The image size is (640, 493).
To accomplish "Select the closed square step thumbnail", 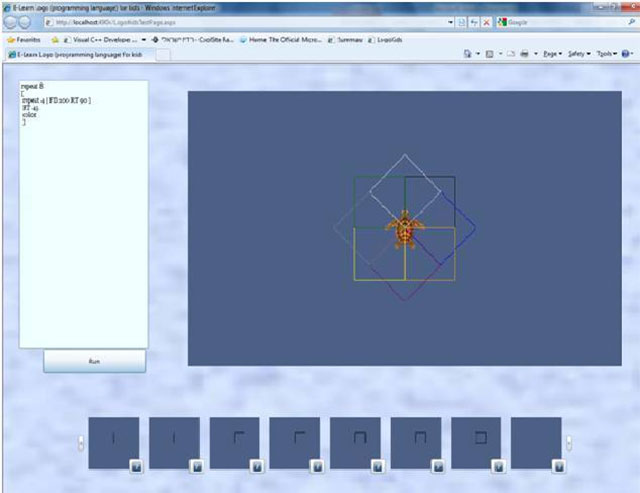I will tap(476, 442).
